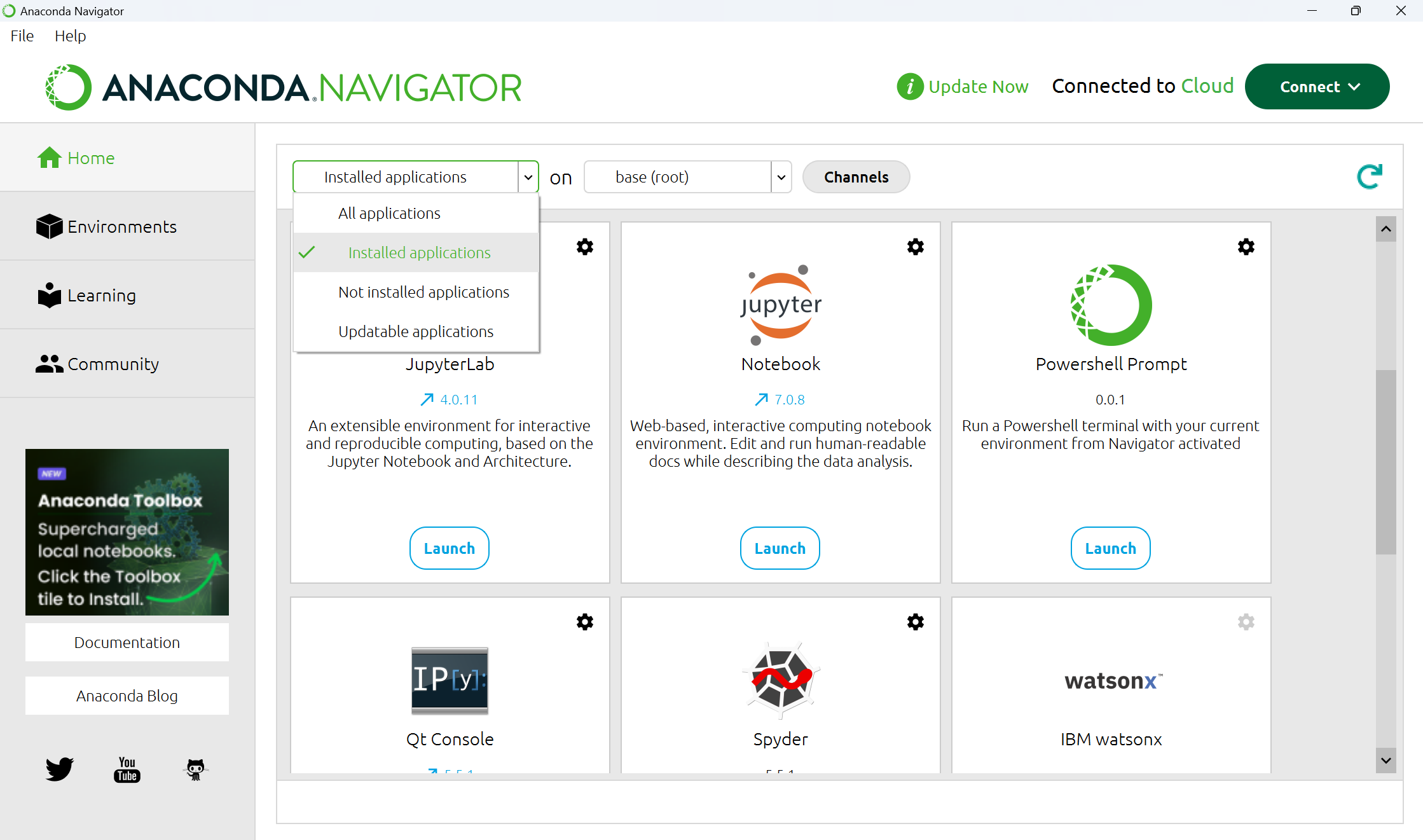Launch the Jupyter Notebook application
Viewport: 1423px width, 840px height.
(x=780, y=548)
